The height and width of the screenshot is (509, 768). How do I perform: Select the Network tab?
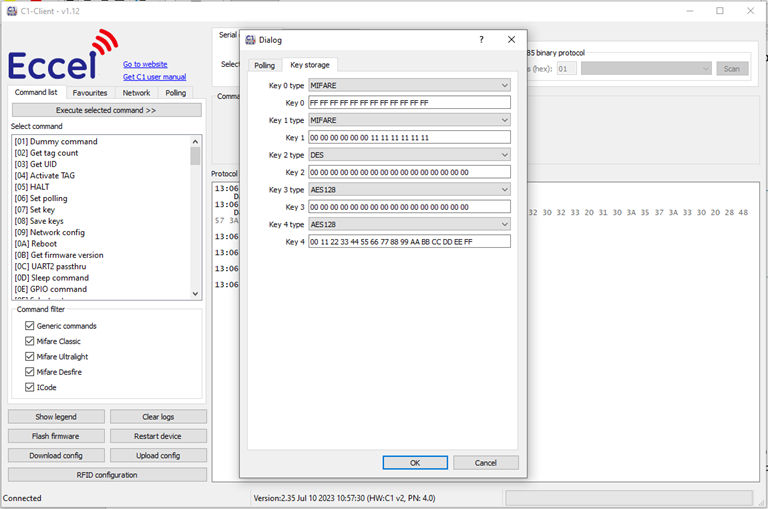pos(136,93)
